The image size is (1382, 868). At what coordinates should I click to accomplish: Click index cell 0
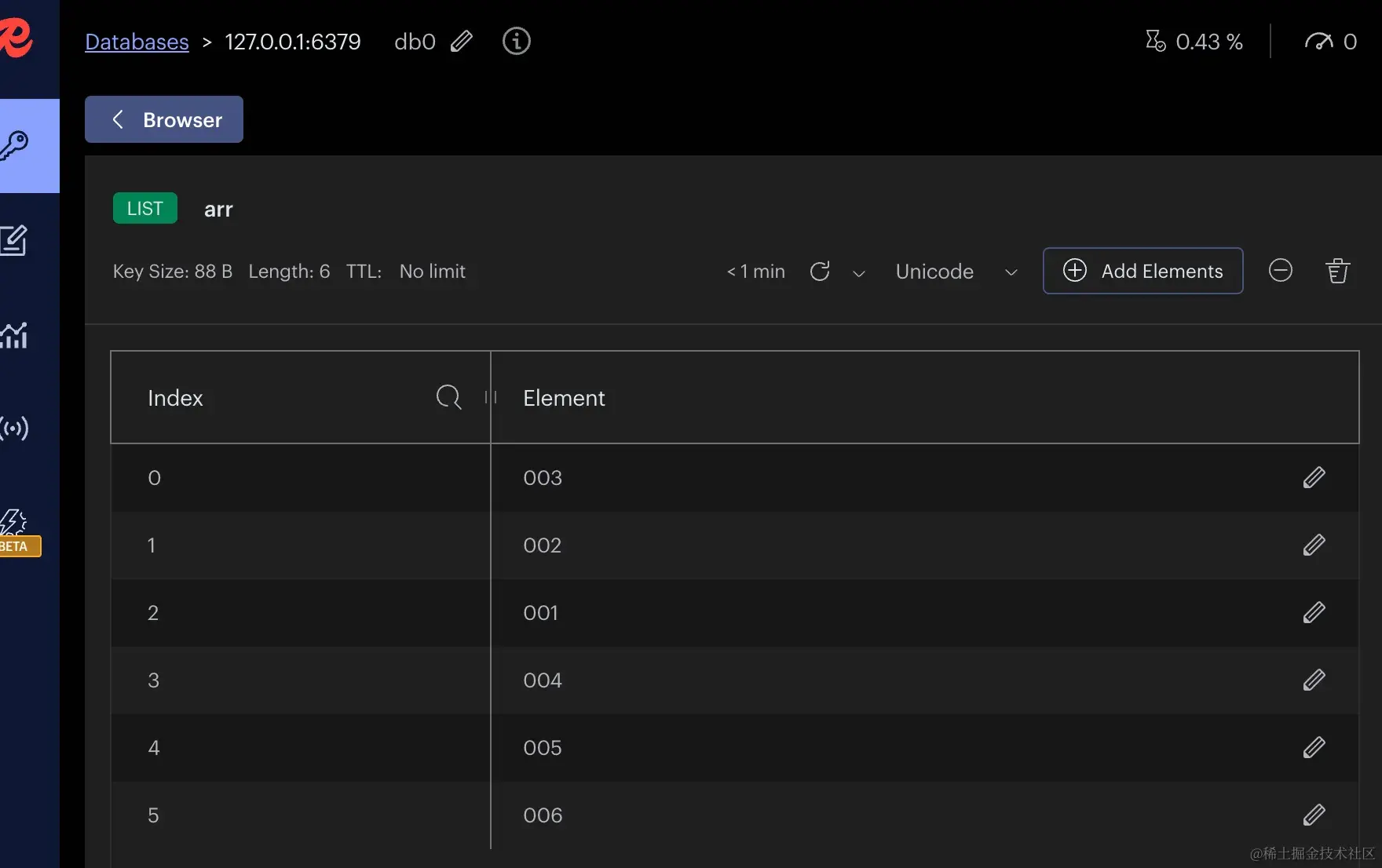point(301,477)
